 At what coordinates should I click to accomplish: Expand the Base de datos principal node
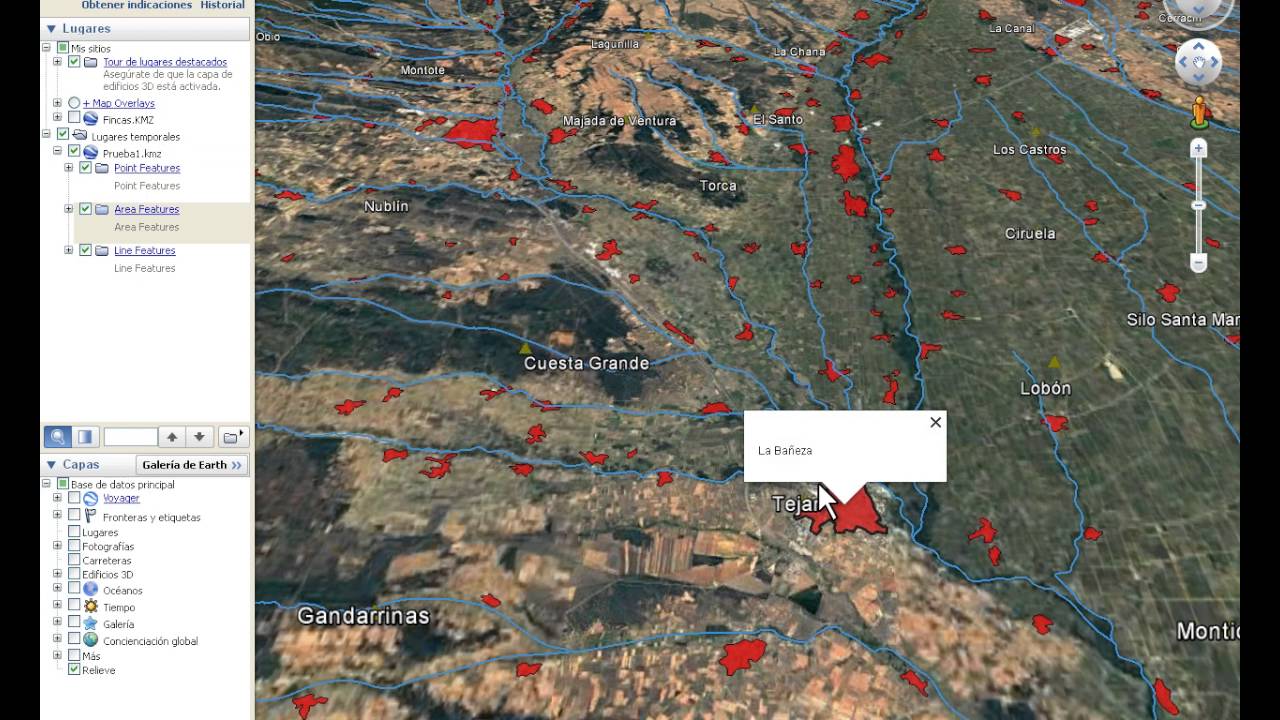point(47,484)
